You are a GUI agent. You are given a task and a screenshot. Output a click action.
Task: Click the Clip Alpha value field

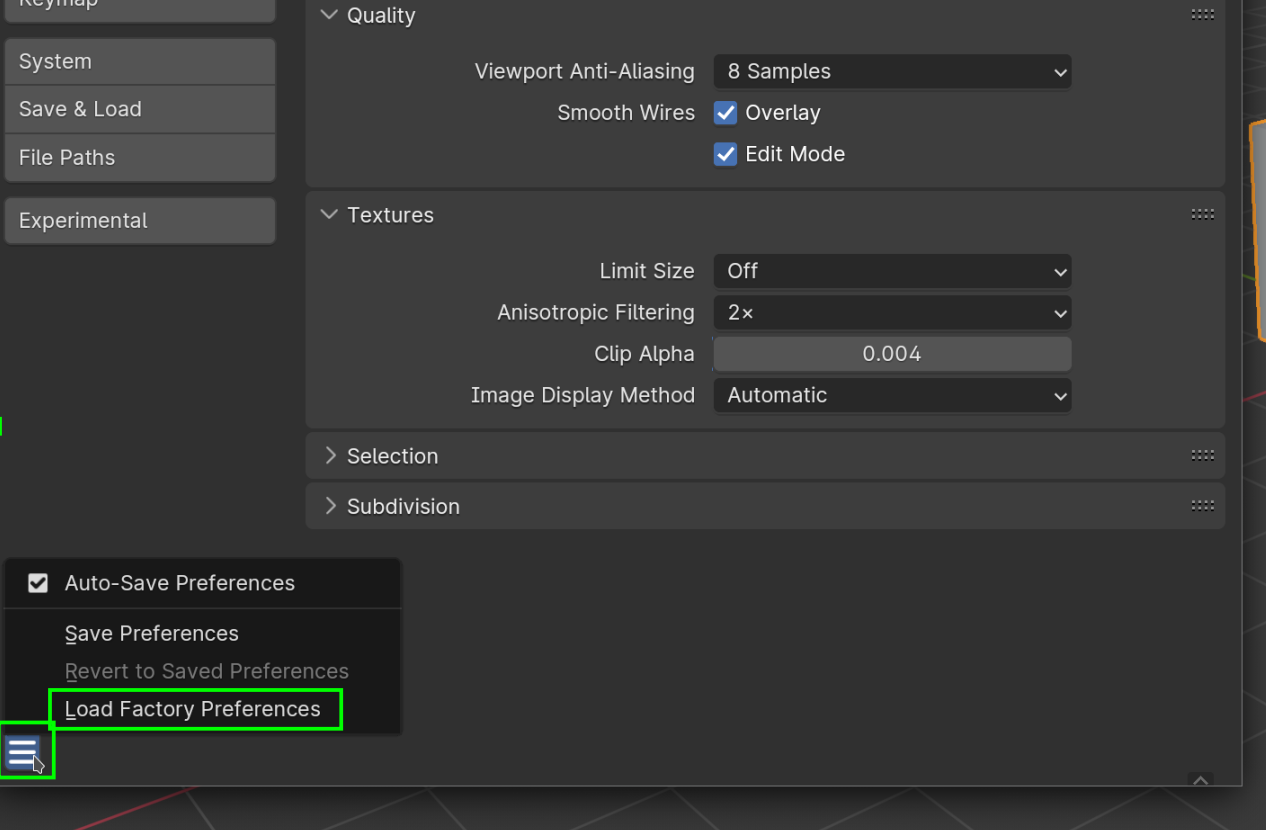[891, 354]
